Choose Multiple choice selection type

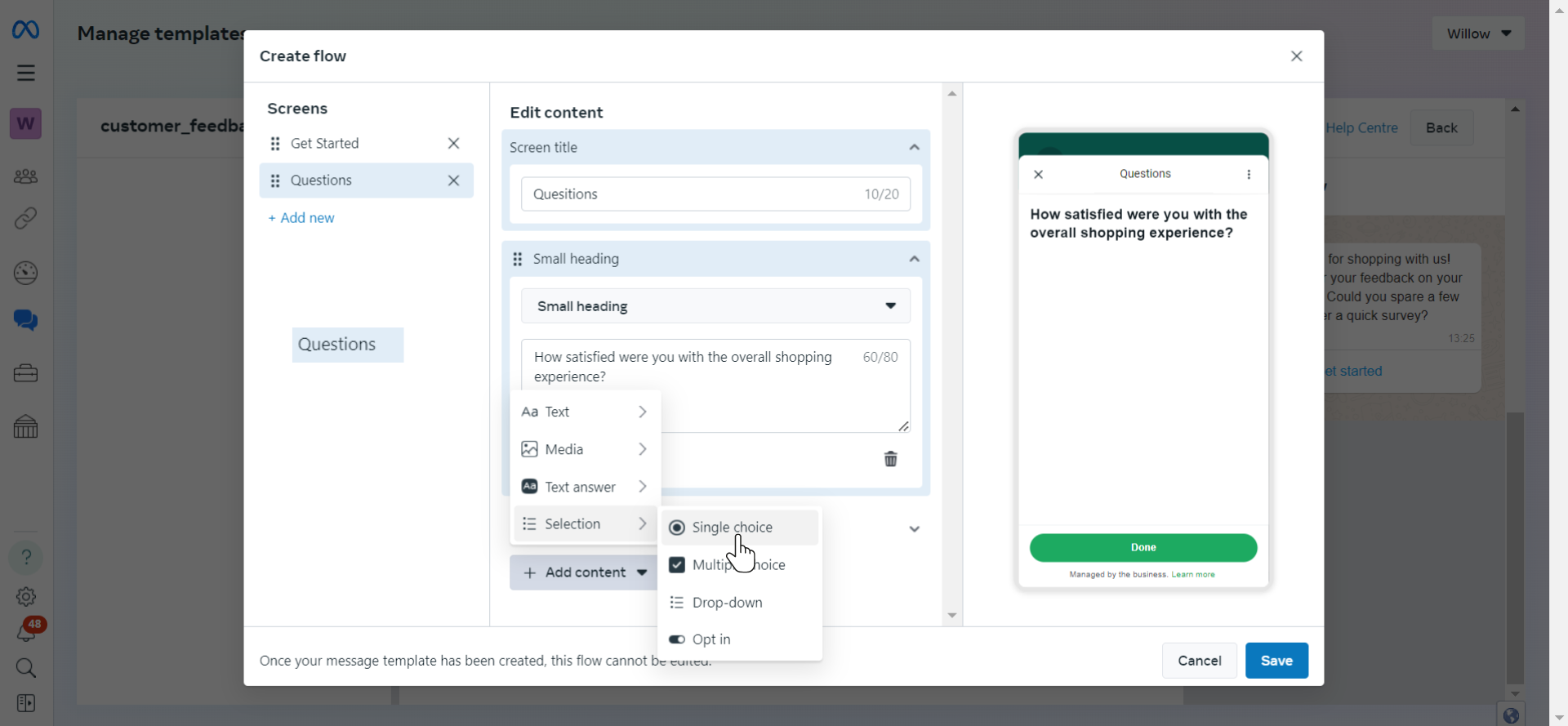tap(740, 565)
